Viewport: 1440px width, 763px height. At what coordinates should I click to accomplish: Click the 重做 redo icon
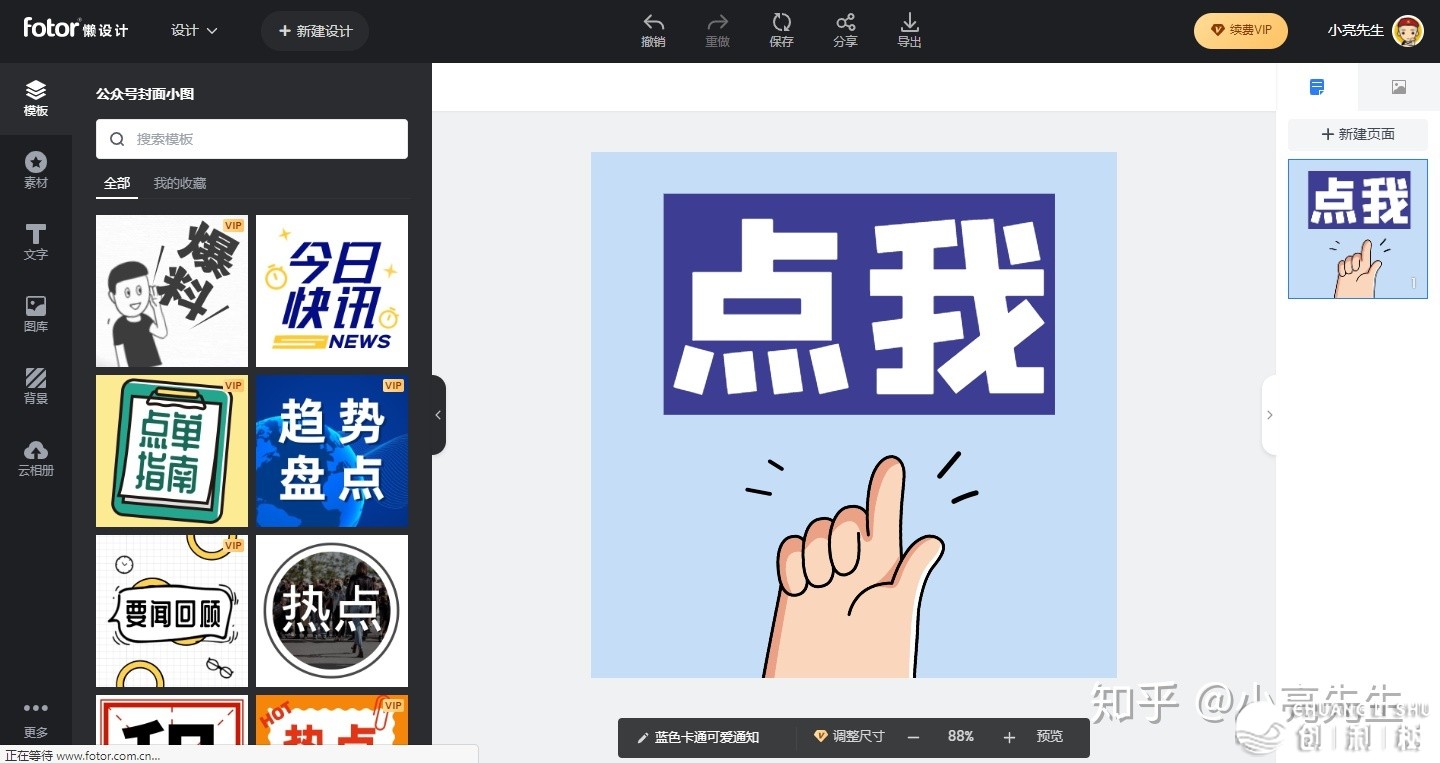point(717,22)
